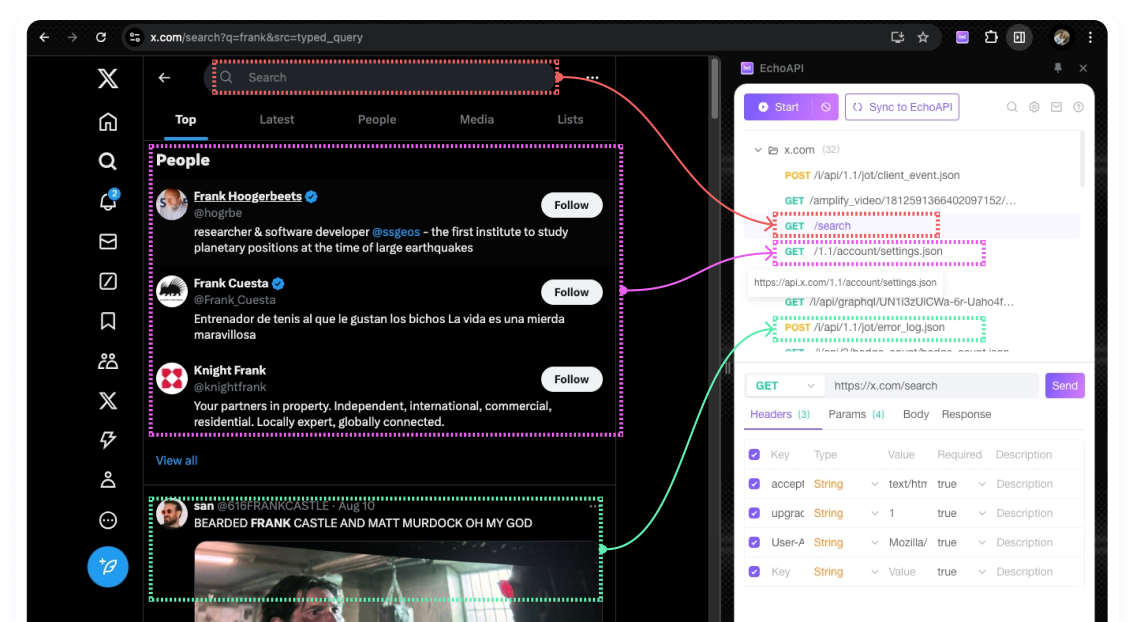Viewport: 1133px width, 622px height.
Task: Click EchoAPI mail envelope icon
Action: tap(1056, 107)
